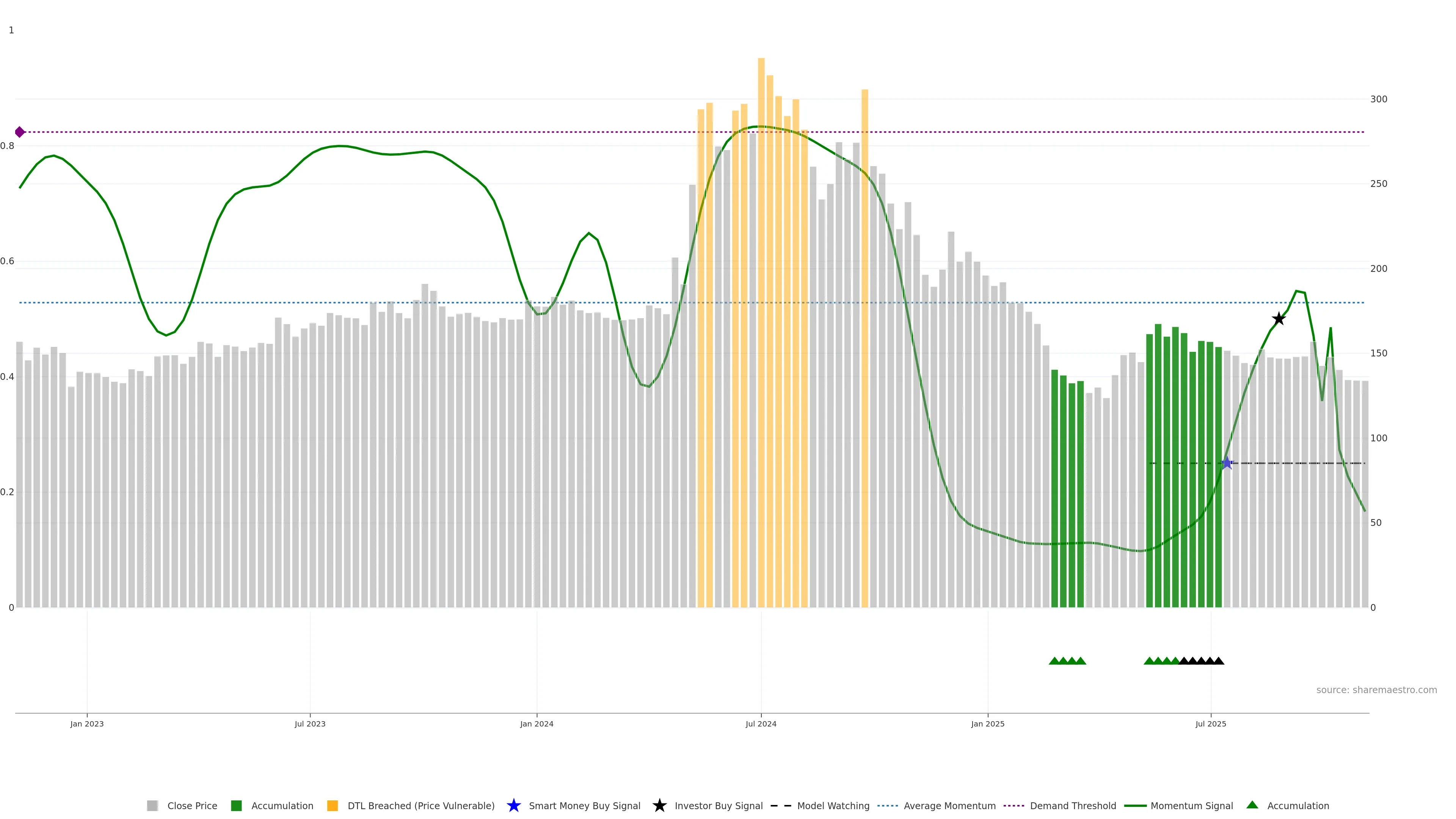The image size is (1456, 819).
Task: Click the last black triangle marker below chart
Action: [x=1219, y=661]
